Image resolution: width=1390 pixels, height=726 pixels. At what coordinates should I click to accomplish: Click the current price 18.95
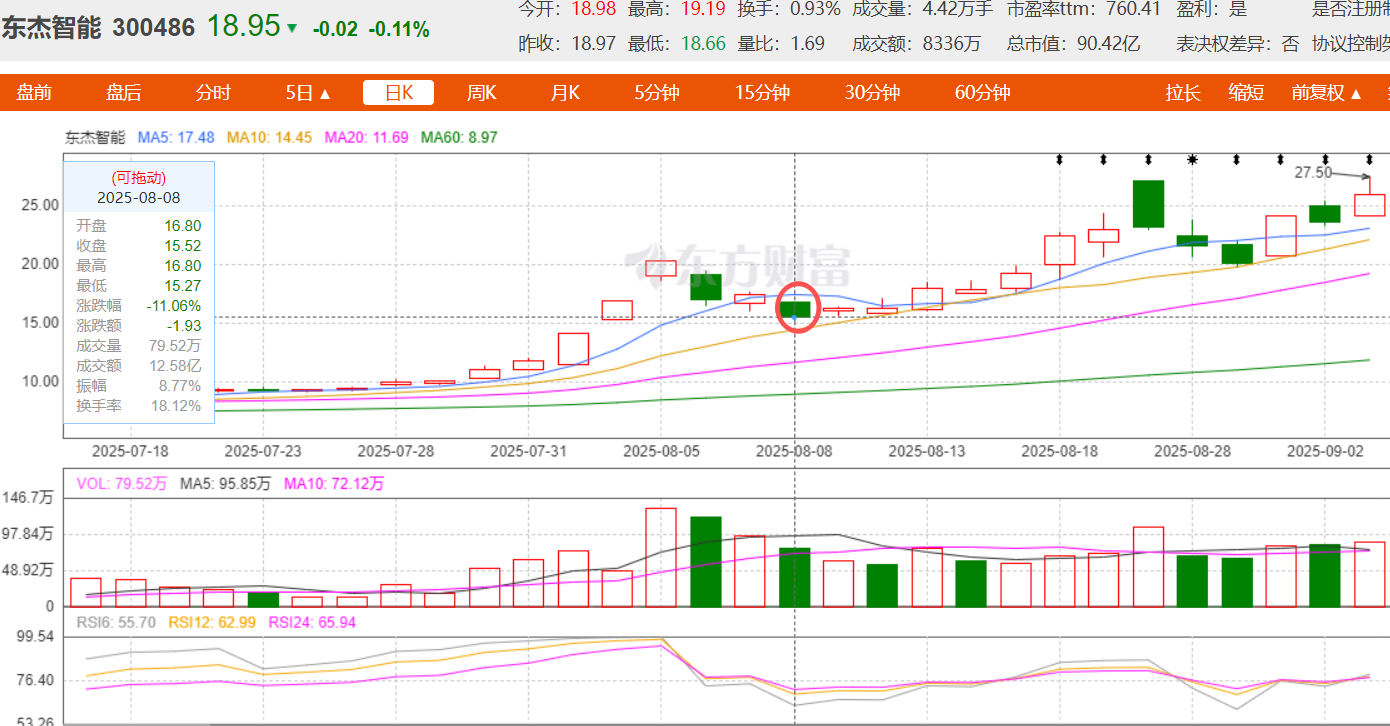[x=243, y=26]
